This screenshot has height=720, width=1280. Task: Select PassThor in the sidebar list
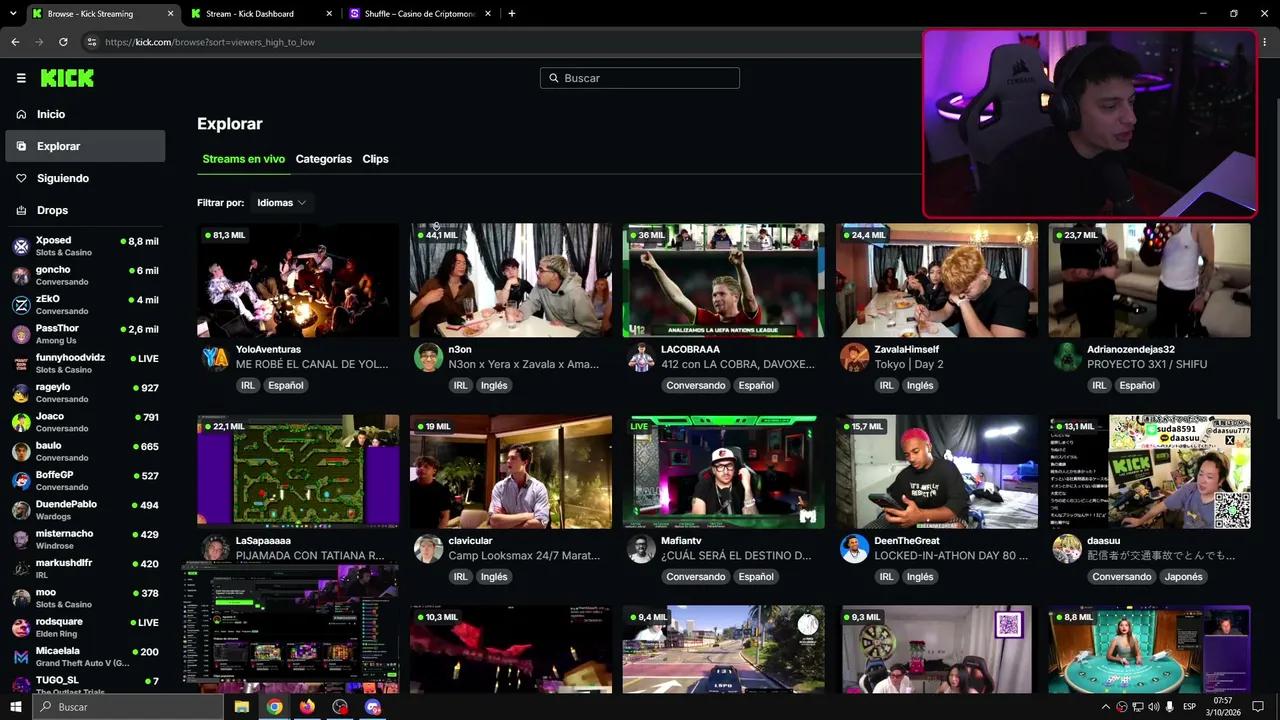85,334
